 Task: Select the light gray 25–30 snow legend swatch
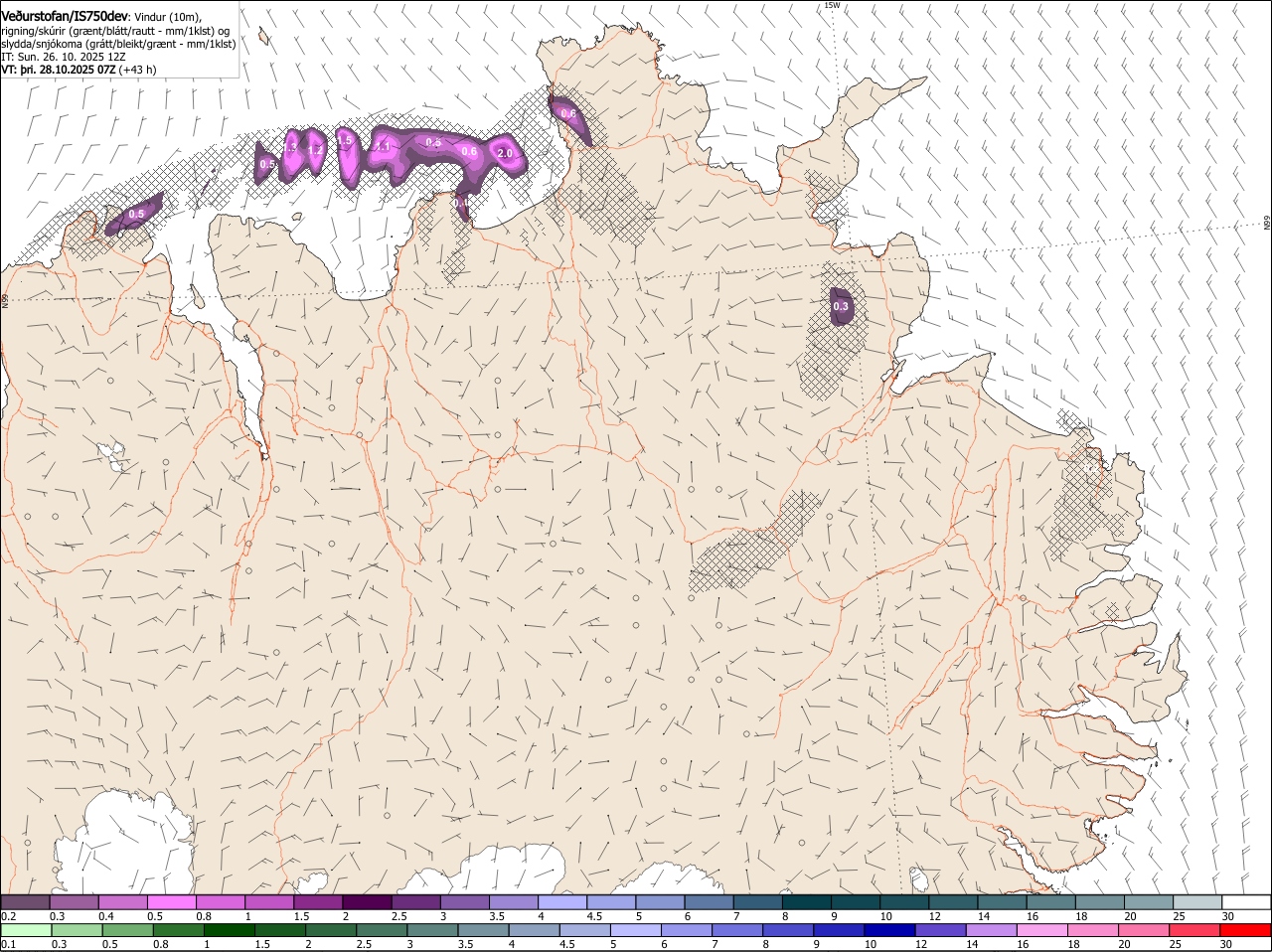(1197, 901)
